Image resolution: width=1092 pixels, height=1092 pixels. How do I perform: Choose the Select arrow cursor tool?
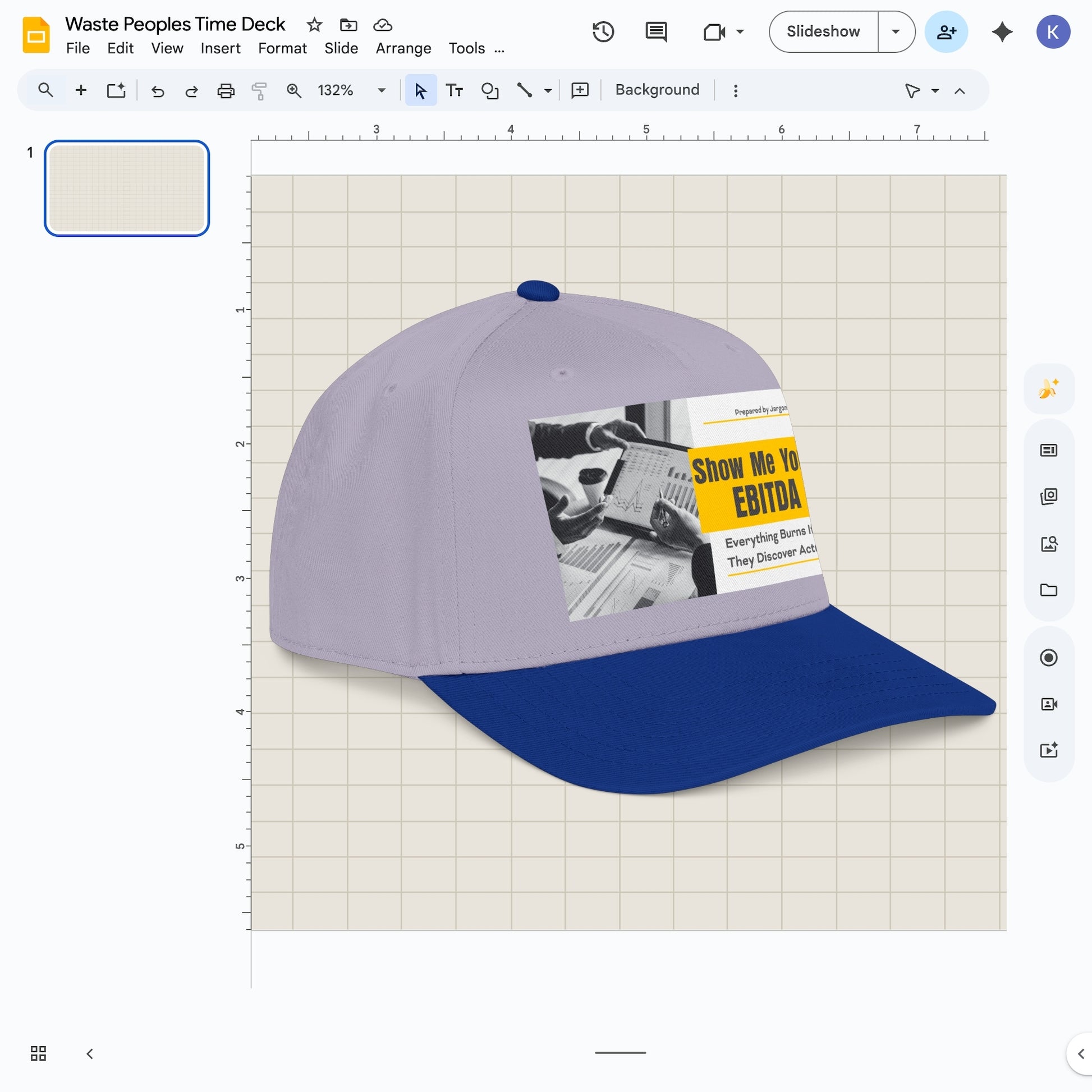pos(420,90)
